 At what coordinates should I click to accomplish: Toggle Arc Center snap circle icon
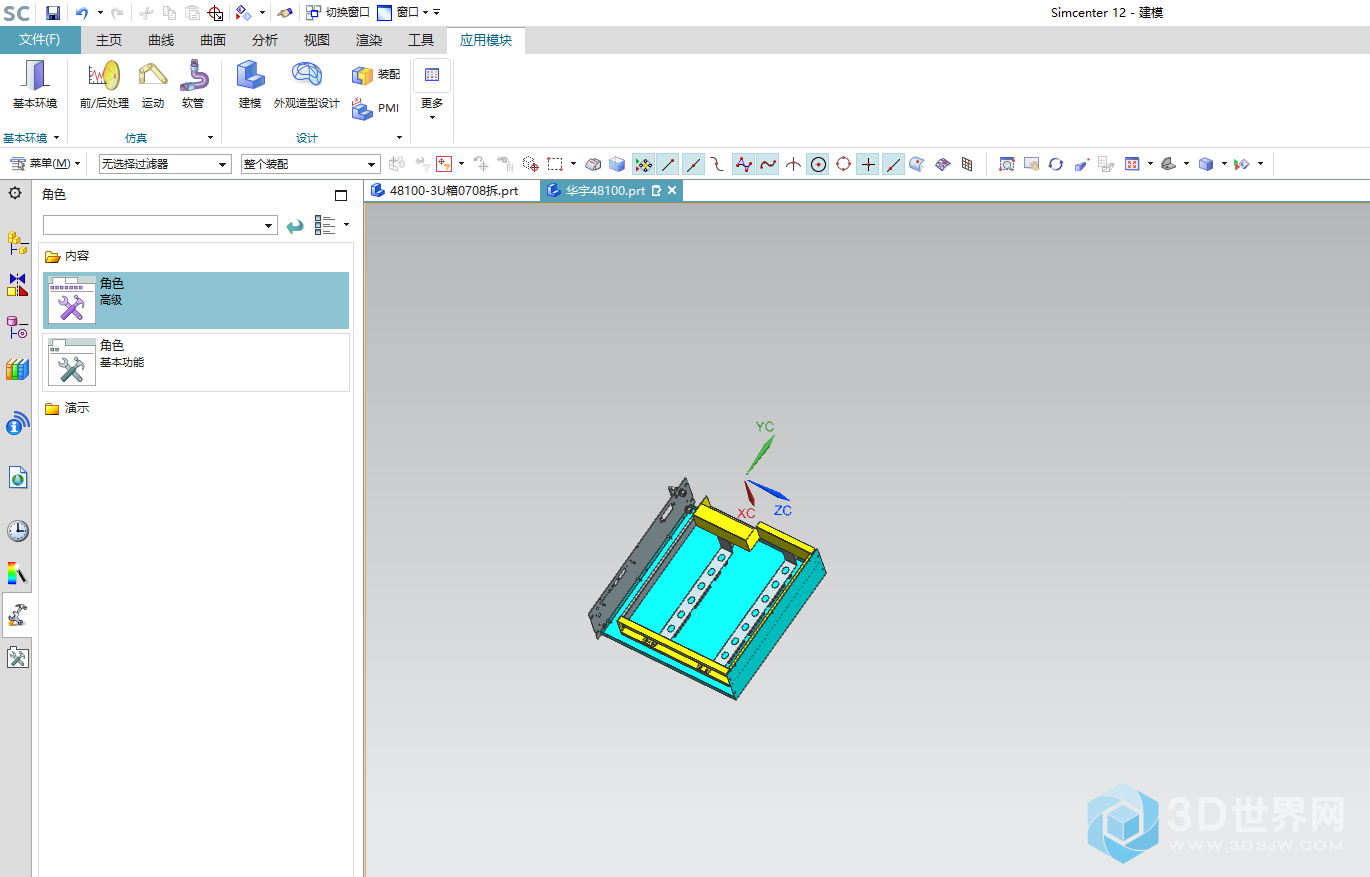pos(818,164)
